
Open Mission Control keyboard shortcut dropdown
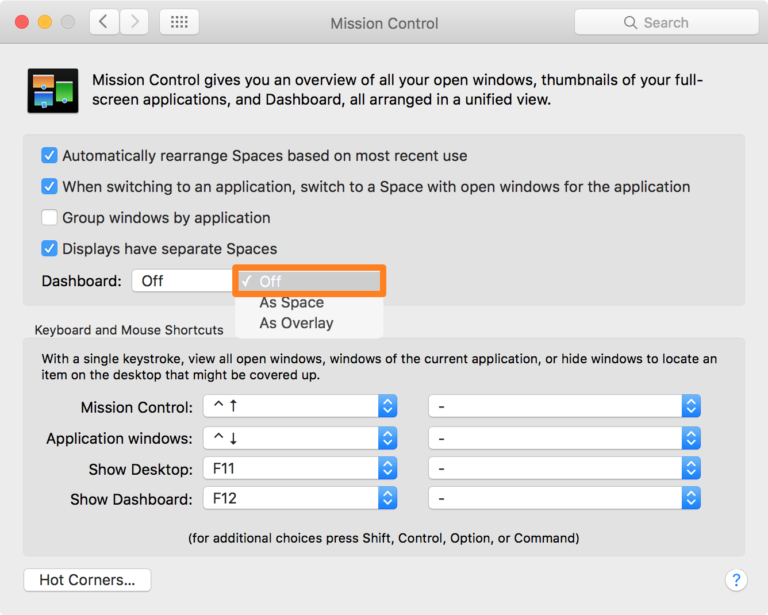[300, 406]
